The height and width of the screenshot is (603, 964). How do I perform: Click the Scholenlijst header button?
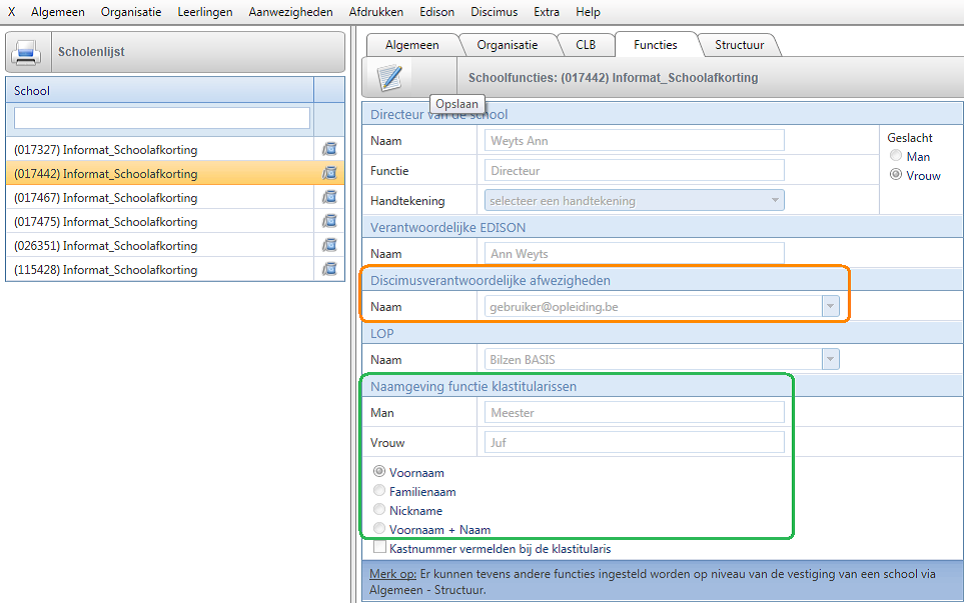coord(175,52)
